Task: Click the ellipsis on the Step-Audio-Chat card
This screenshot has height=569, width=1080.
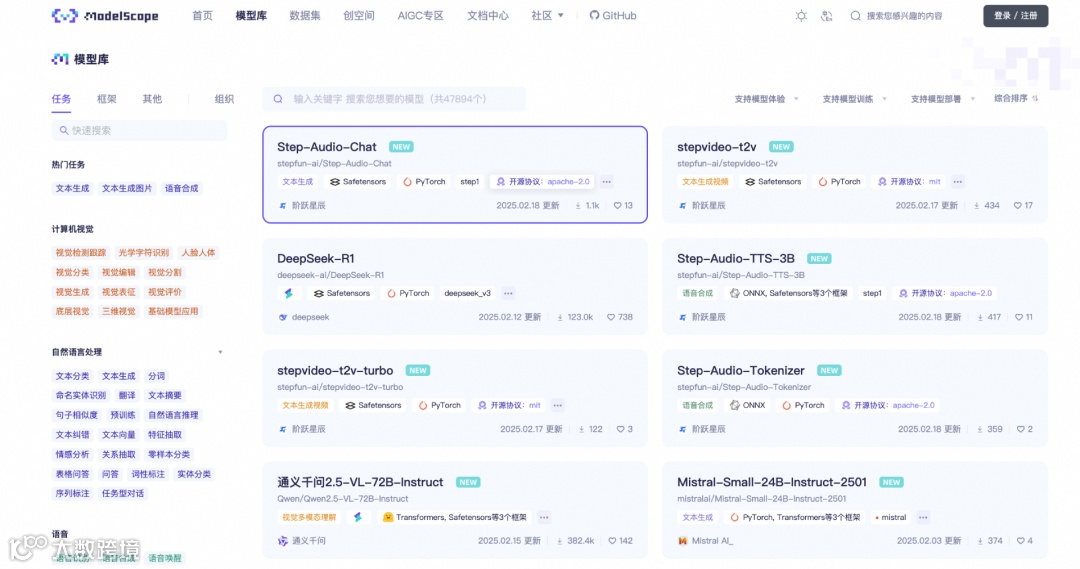Action: [606, 182]
